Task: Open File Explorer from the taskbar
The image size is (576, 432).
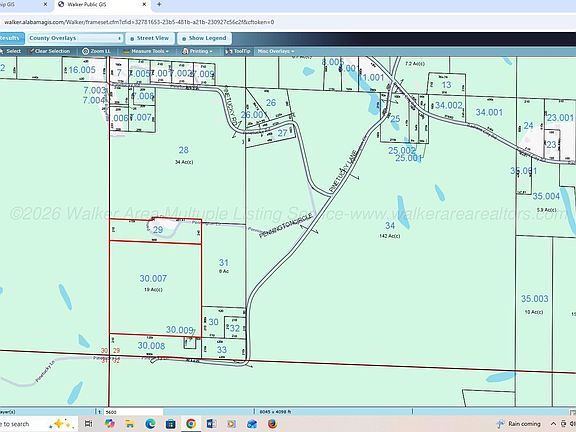Action: coord(129,424)
